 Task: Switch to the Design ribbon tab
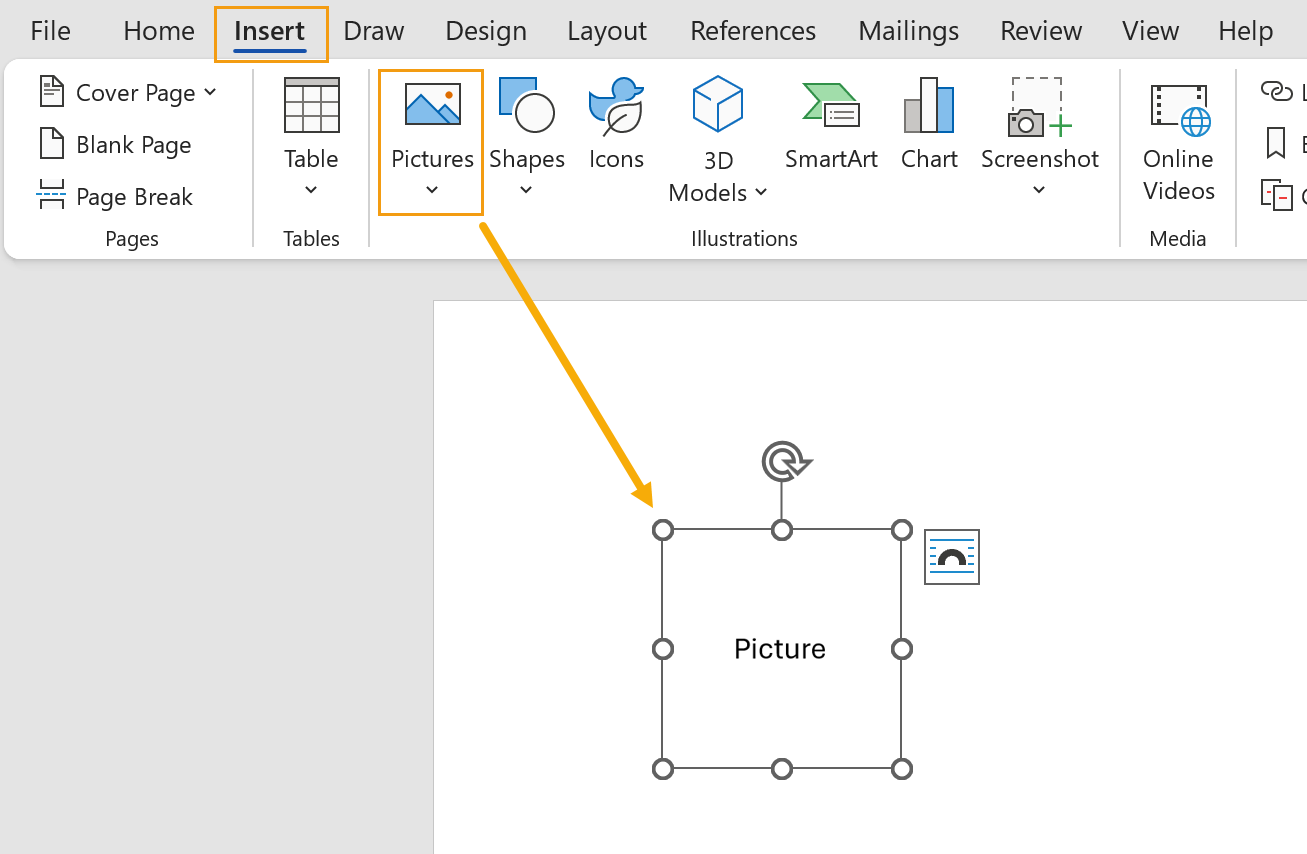click(486, 31)
